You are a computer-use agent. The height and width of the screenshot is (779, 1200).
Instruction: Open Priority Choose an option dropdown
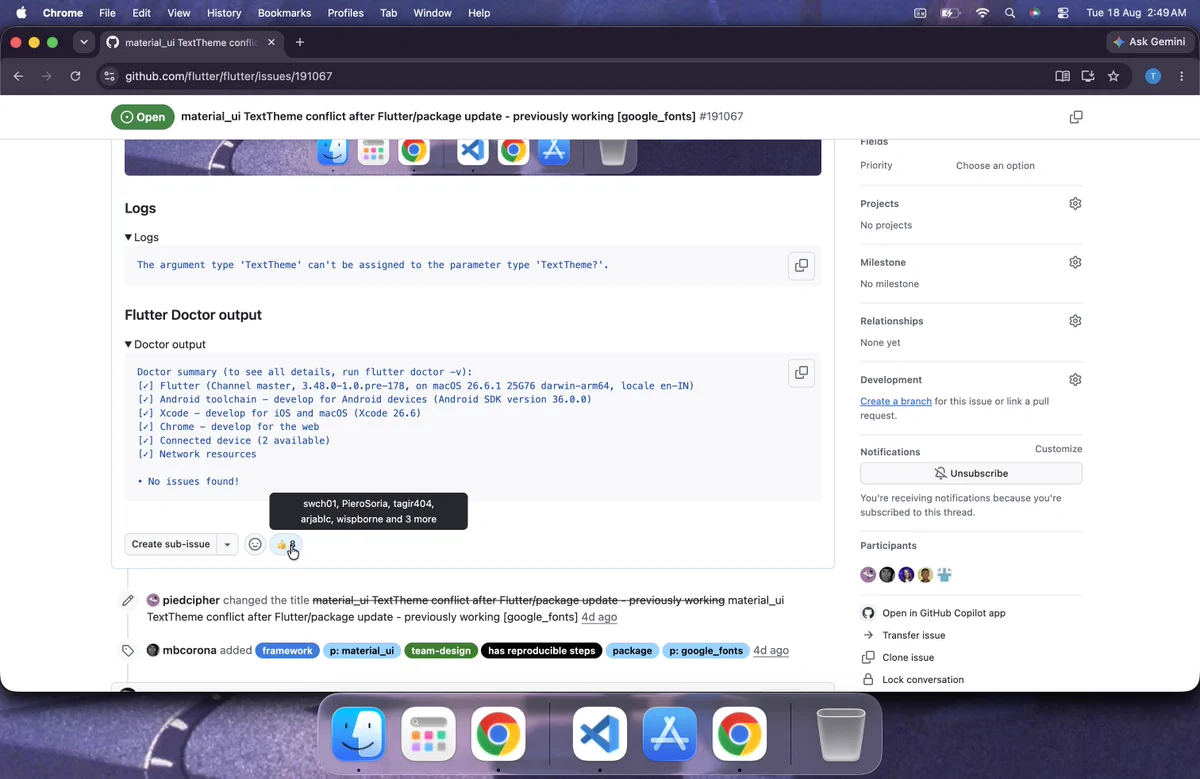coord(995,166)
